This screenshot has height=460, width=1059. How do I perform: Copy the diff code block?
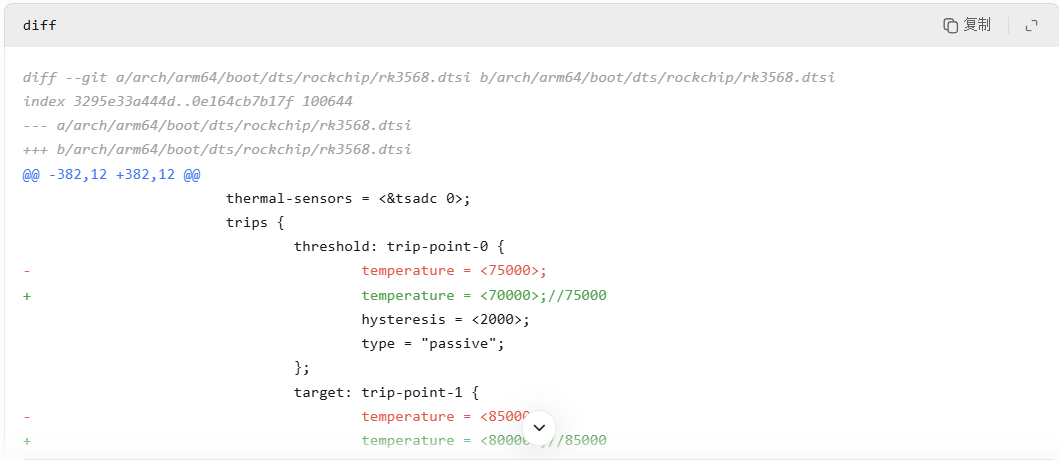pos(967,25)
